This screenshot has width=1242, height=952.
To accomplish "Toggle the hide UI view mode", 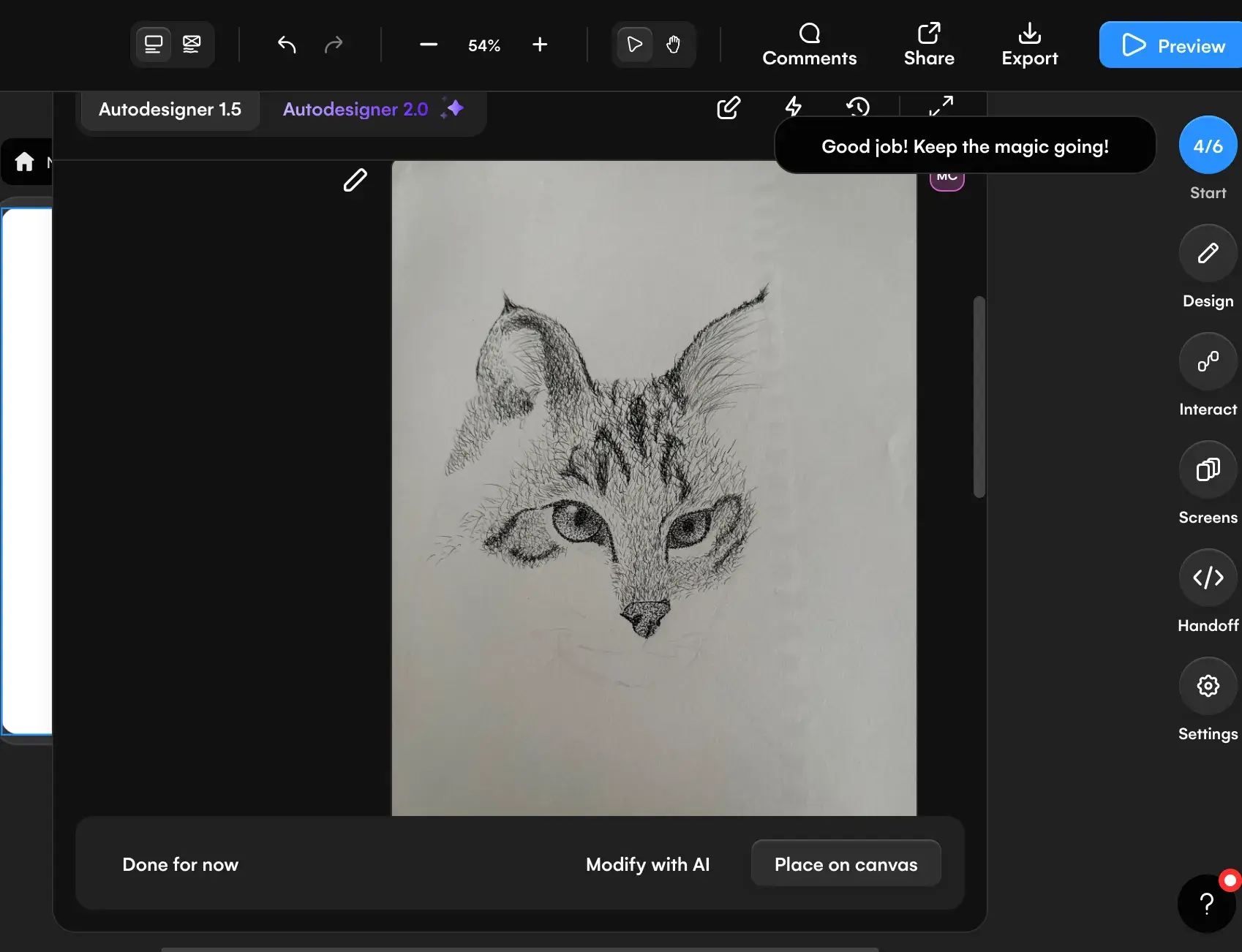I will click(x=192, y=45).
